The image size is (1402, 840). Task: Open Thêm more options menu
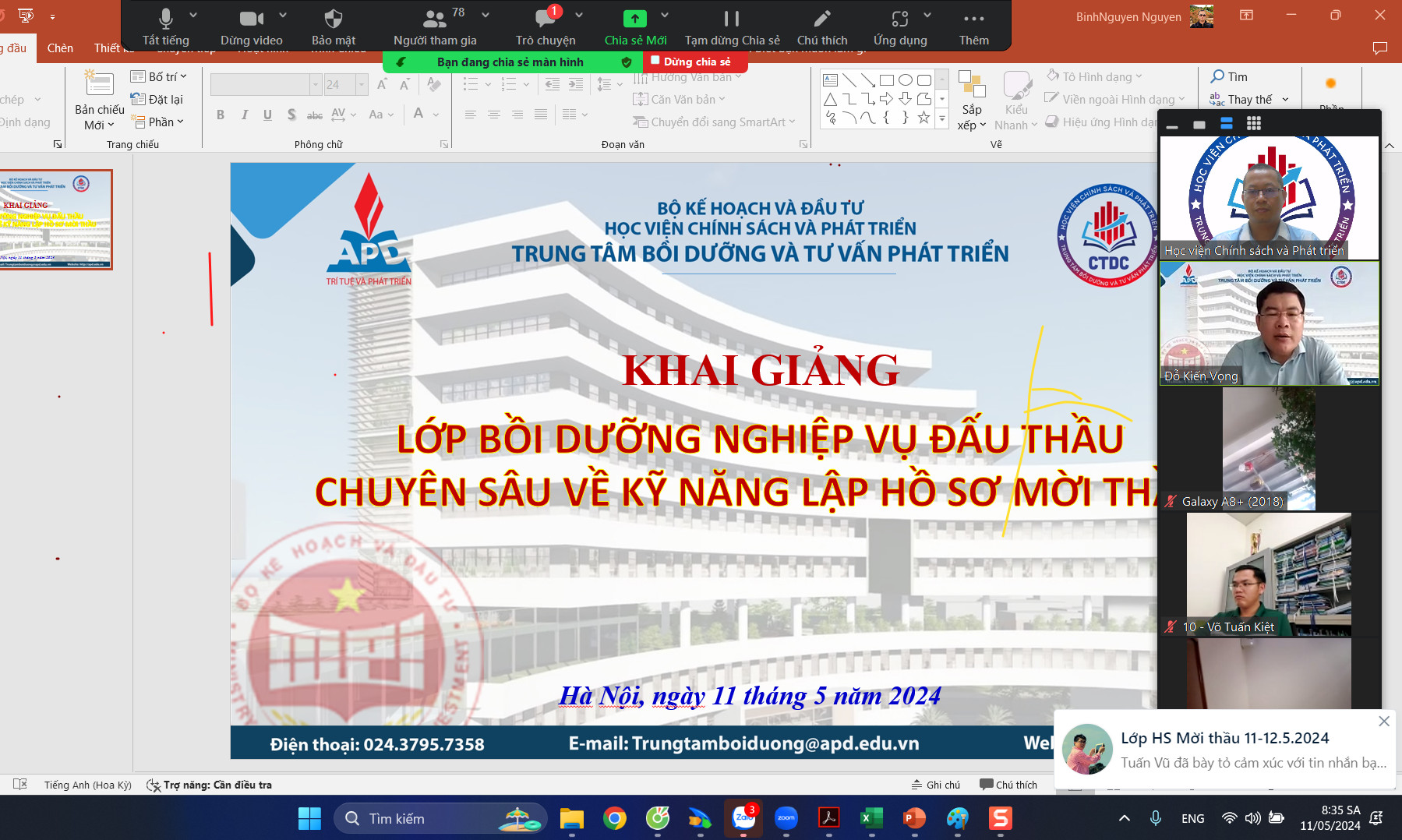[x=973, y=19]
